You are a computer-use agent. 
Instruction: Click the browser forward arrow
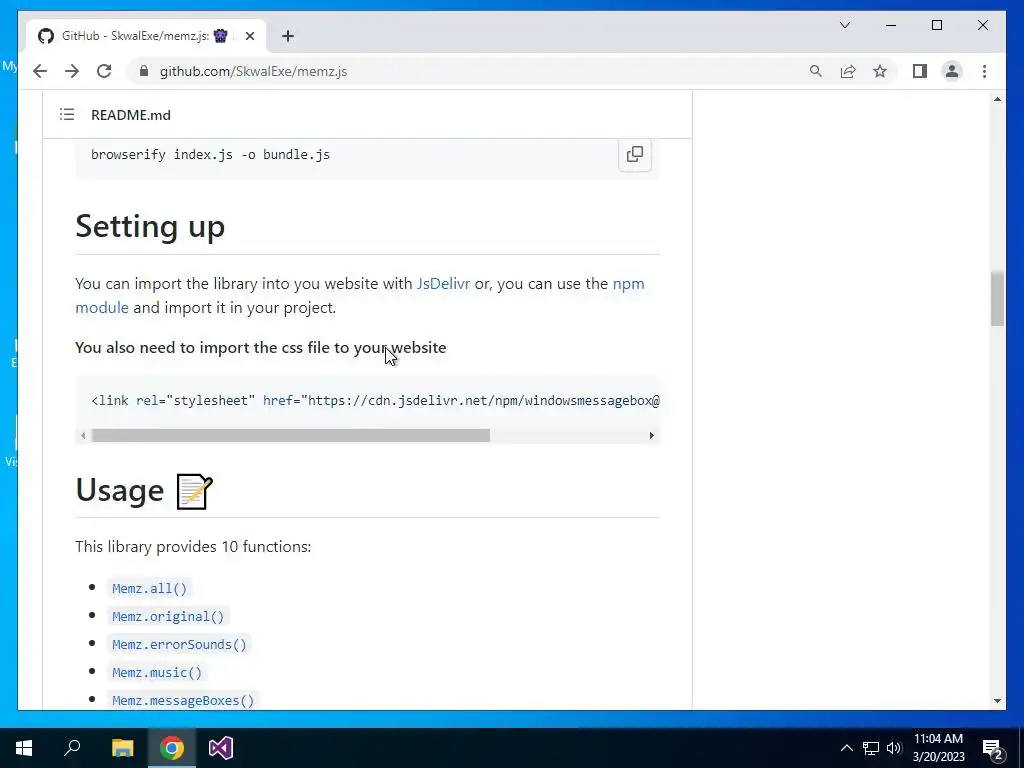tap(72, 71)
